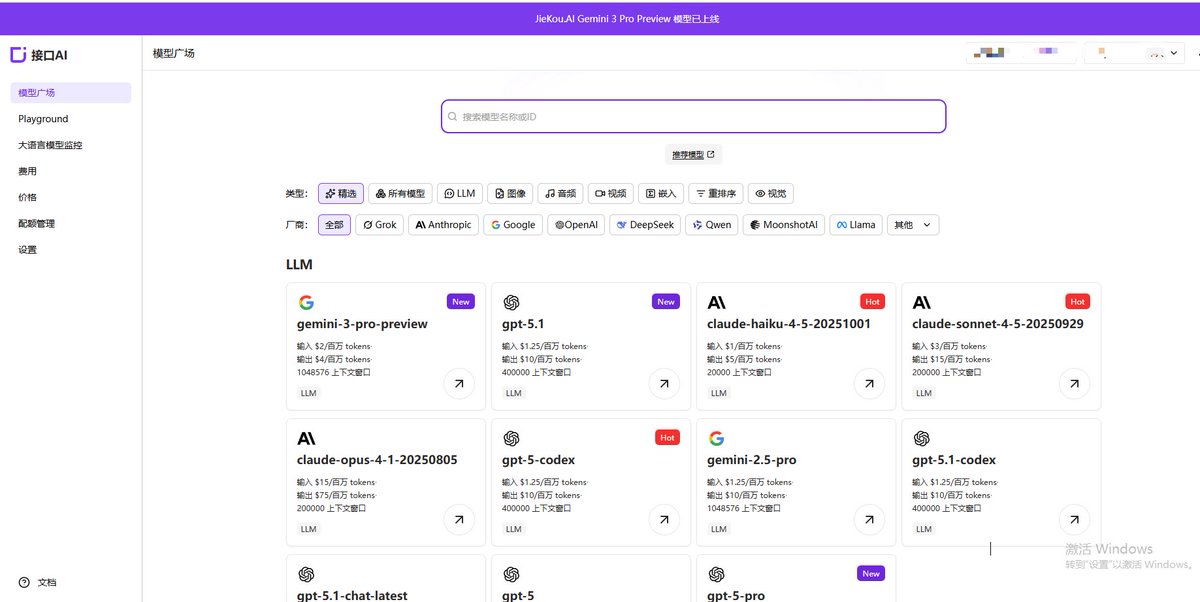Viewport: 1200px width, 602px height.
Task: Filter vendors by Anthropic
Action: pyautogui.click(x=443, y=225)
